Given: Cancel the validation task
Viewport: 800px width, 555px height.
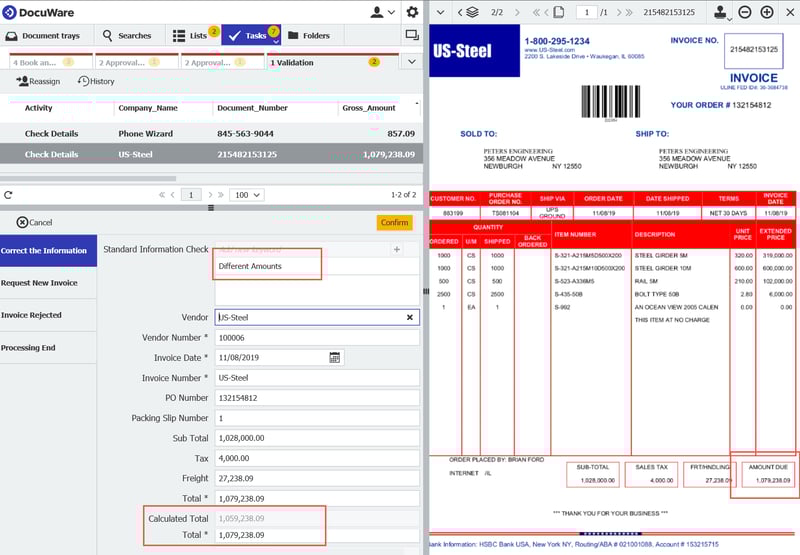Looking at the screenshot, I should tap(34, 222).
